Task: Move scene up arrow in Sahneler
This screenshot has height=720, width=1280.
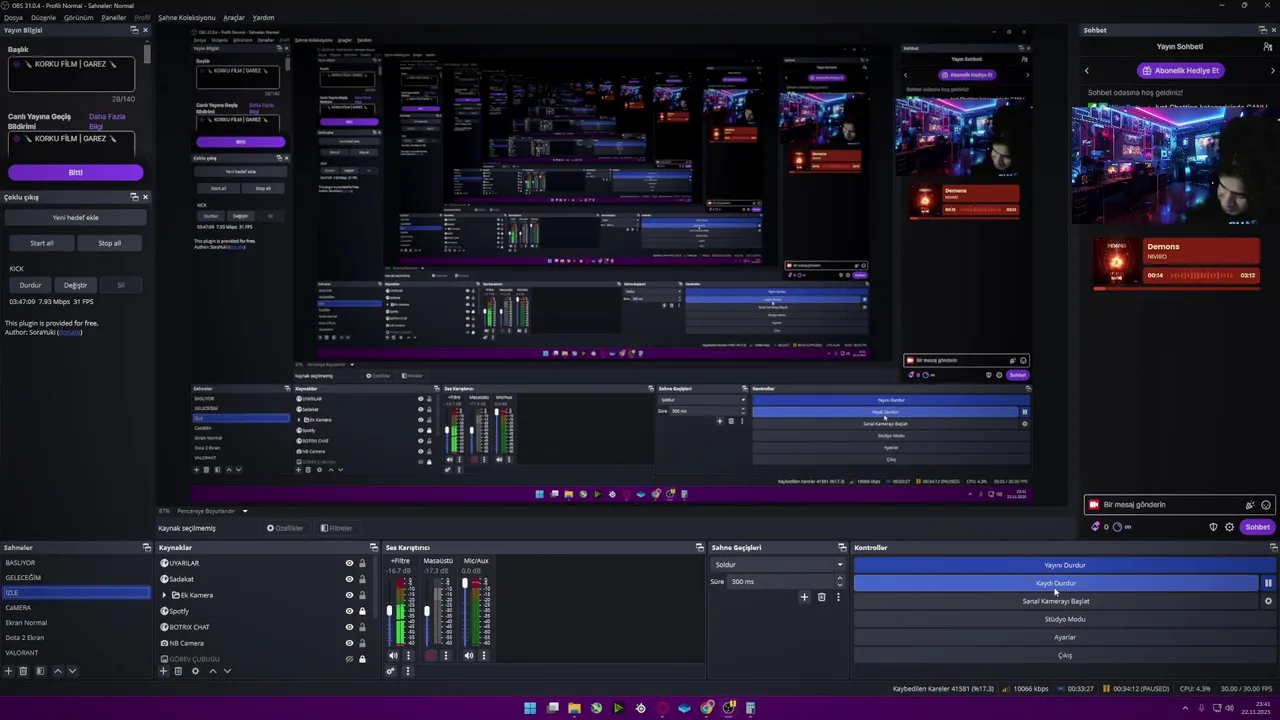Action: [x=57, y=671]
